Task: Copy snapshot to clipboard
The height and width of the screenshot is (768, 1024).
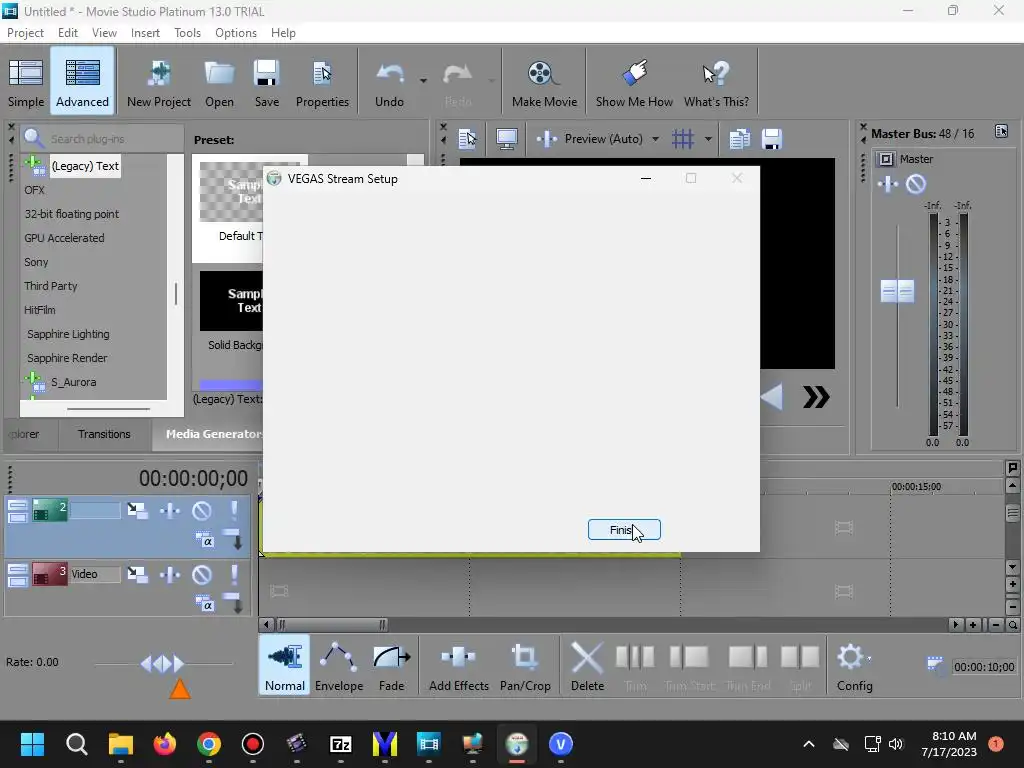Action: pyautogui.click(x=739, y=138)
